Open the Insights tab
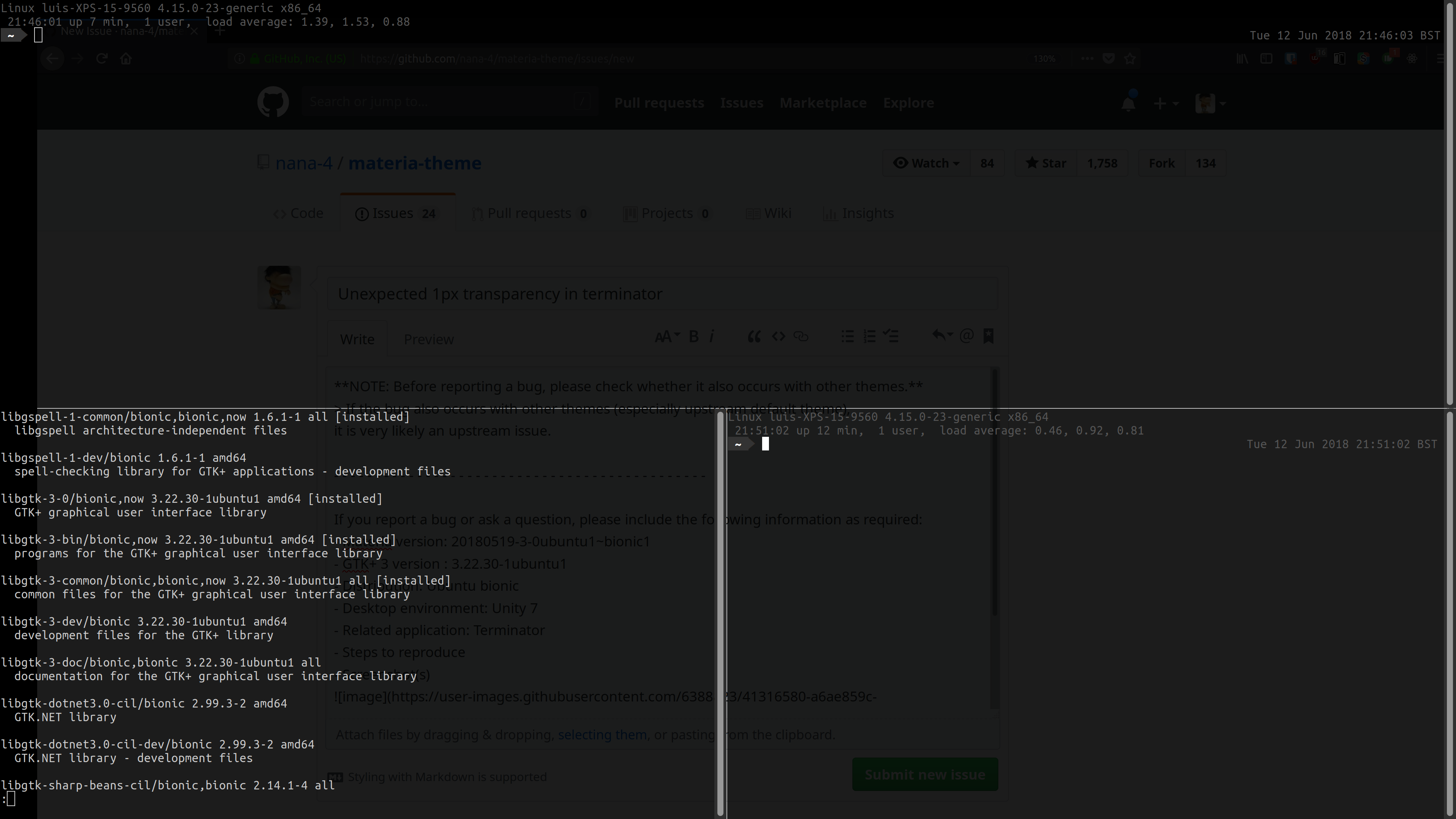The image size is (1456, 819). coord(858,213)
